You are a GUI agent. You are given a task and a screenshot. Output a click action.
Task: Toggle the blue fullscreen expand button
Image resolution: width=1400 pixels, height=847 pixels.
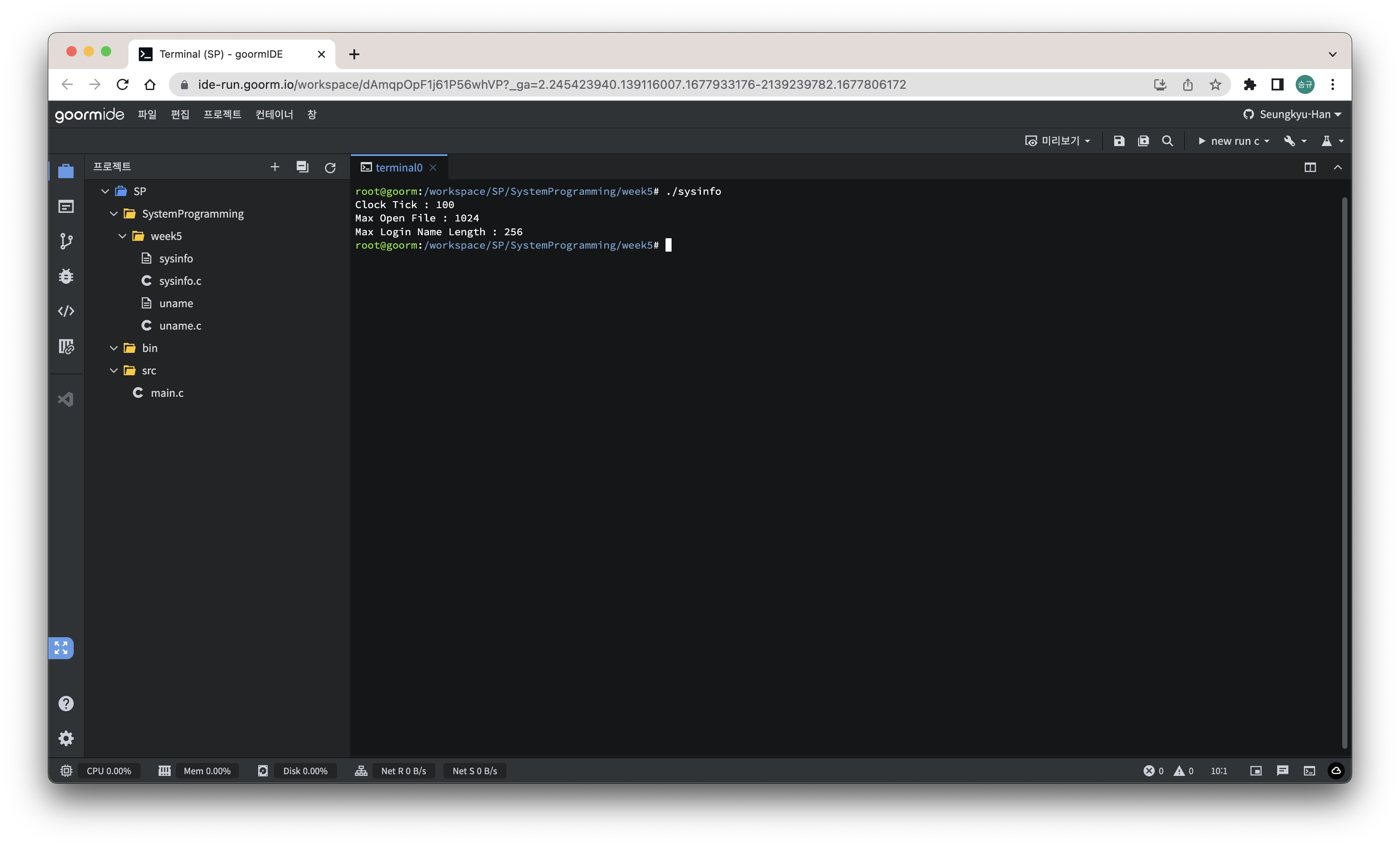point(61,648)
